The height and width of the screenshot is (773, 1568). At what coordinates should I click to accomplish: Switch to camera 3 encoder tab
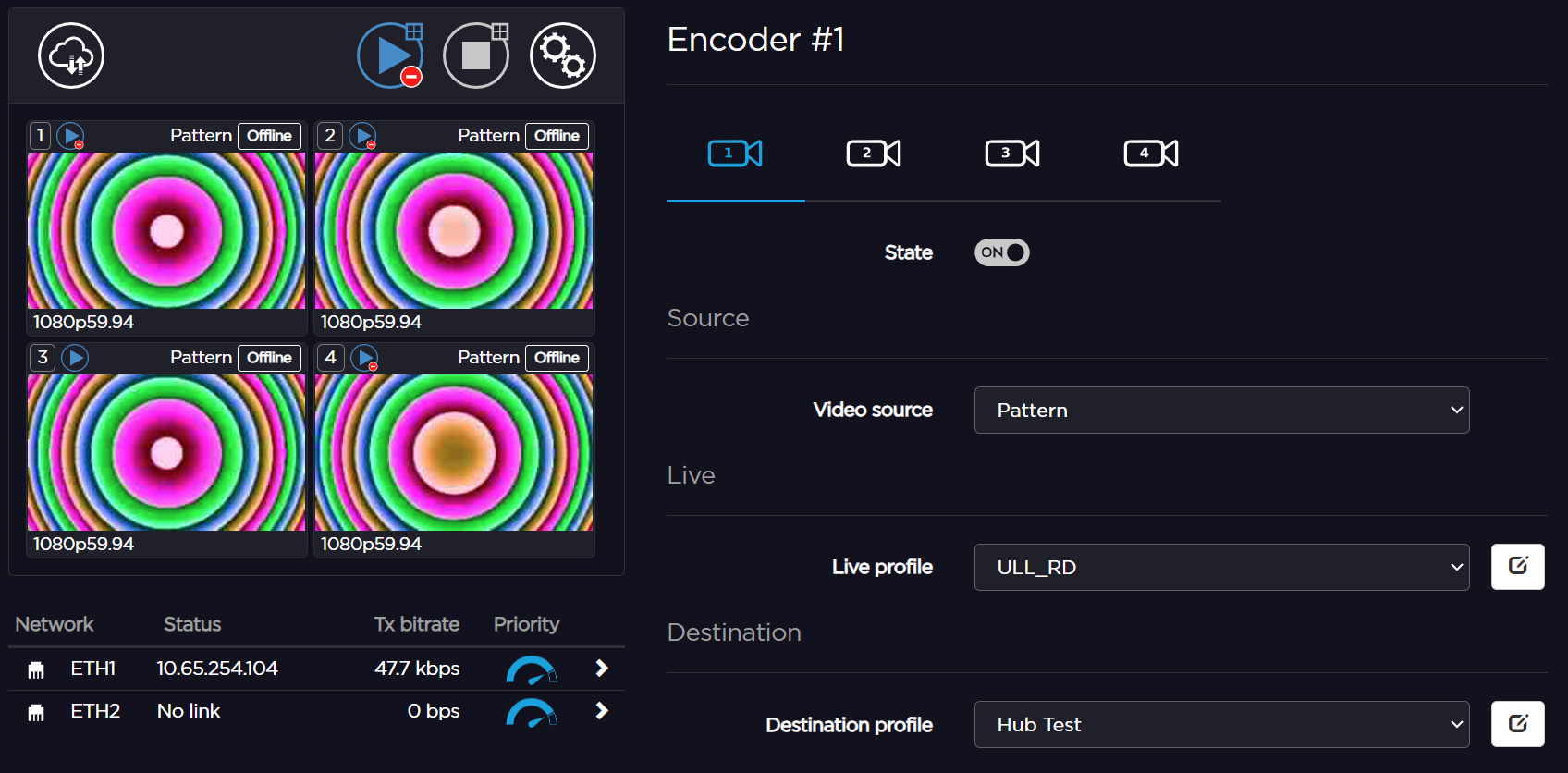pos(1013,153)
